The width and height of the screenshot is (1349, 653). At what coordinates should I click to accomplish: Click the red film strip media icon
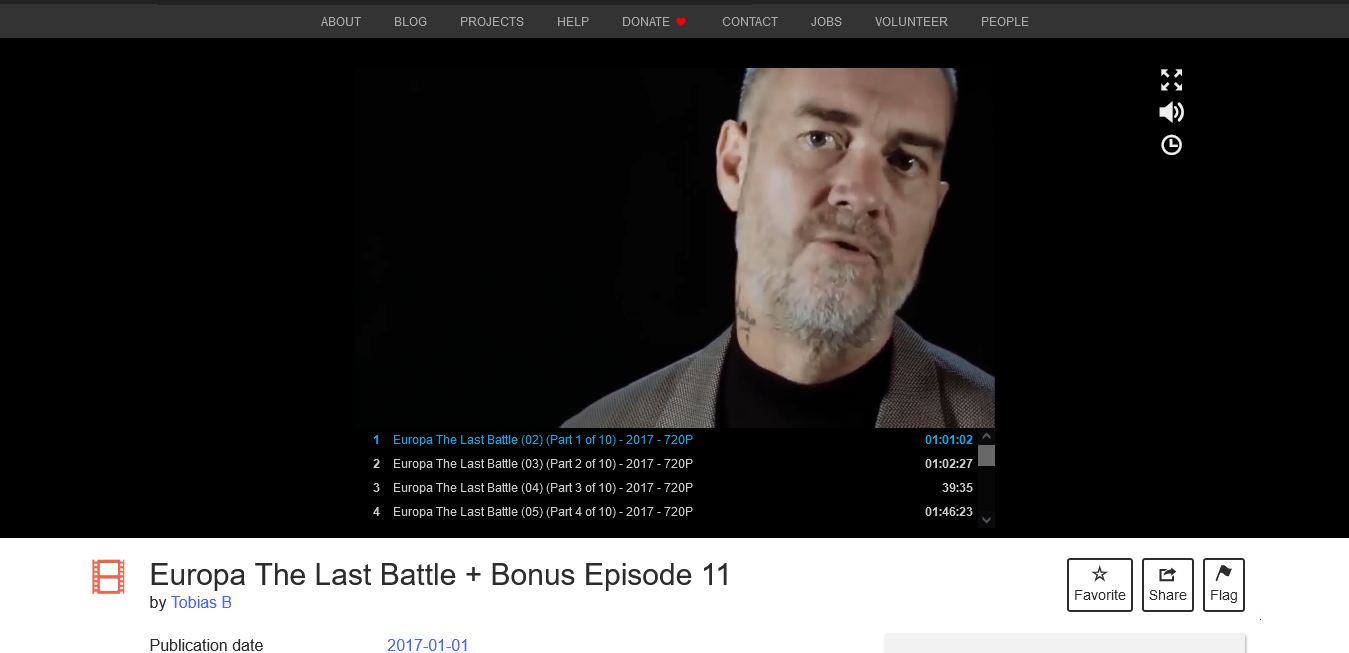point(108,577)
